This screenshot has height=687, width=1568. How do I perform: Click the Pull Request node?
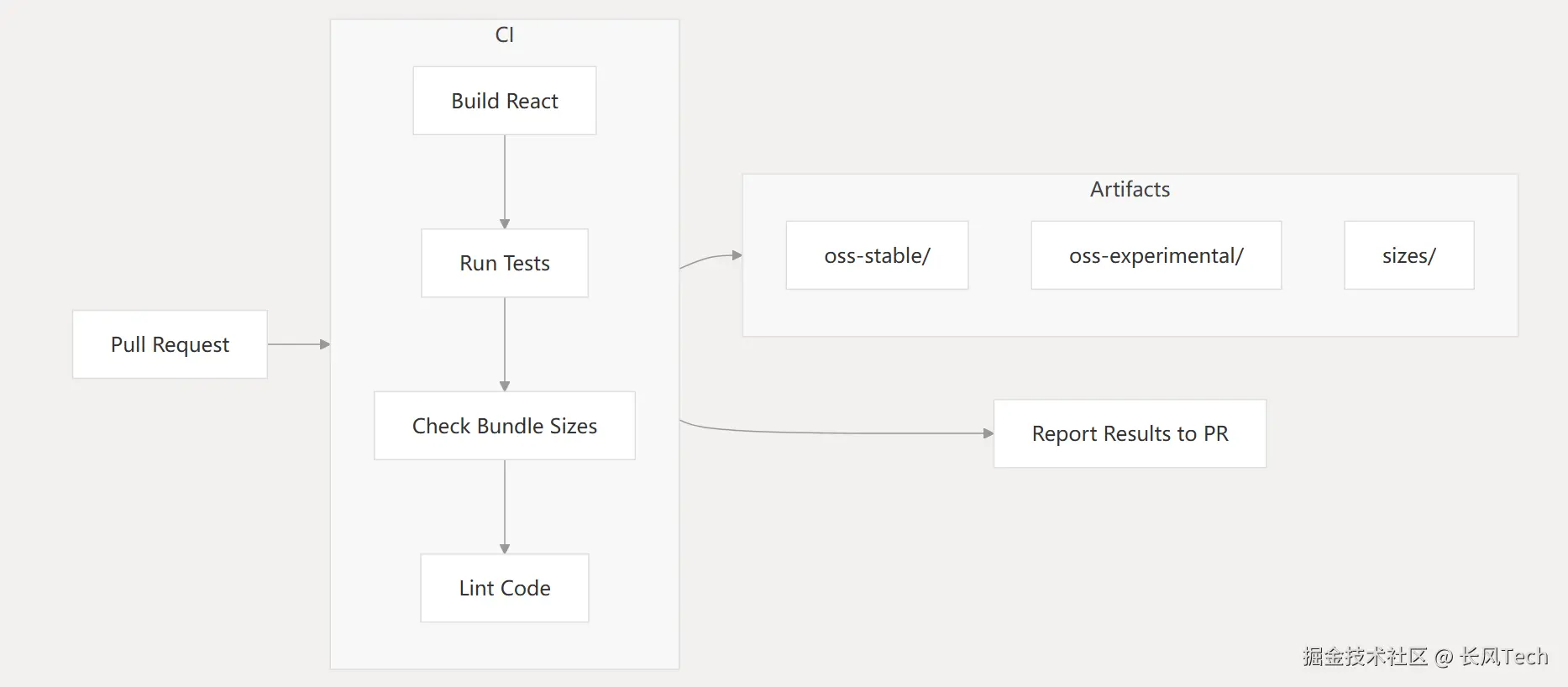pos(170,344)
